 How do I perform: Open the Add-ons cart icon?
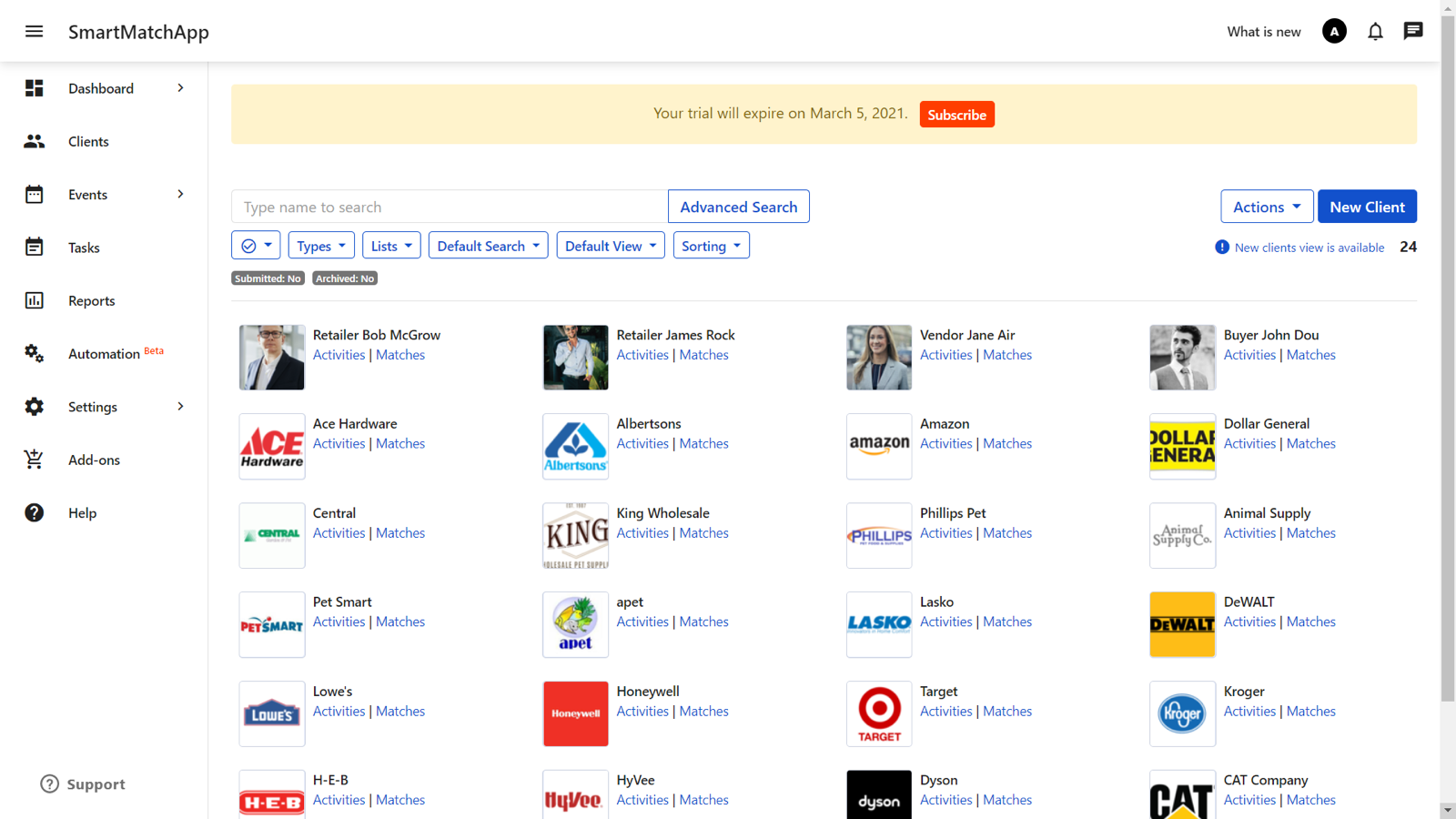(34, 460)
